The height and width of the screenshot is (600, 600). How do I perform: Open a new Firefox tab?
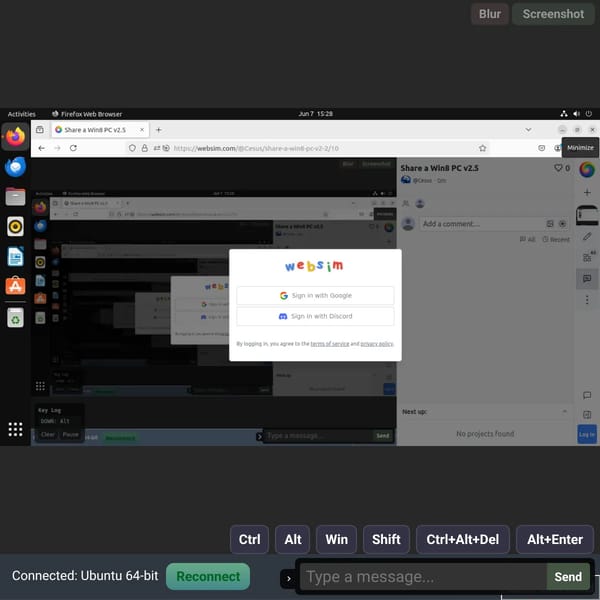[x=158, y=130]
